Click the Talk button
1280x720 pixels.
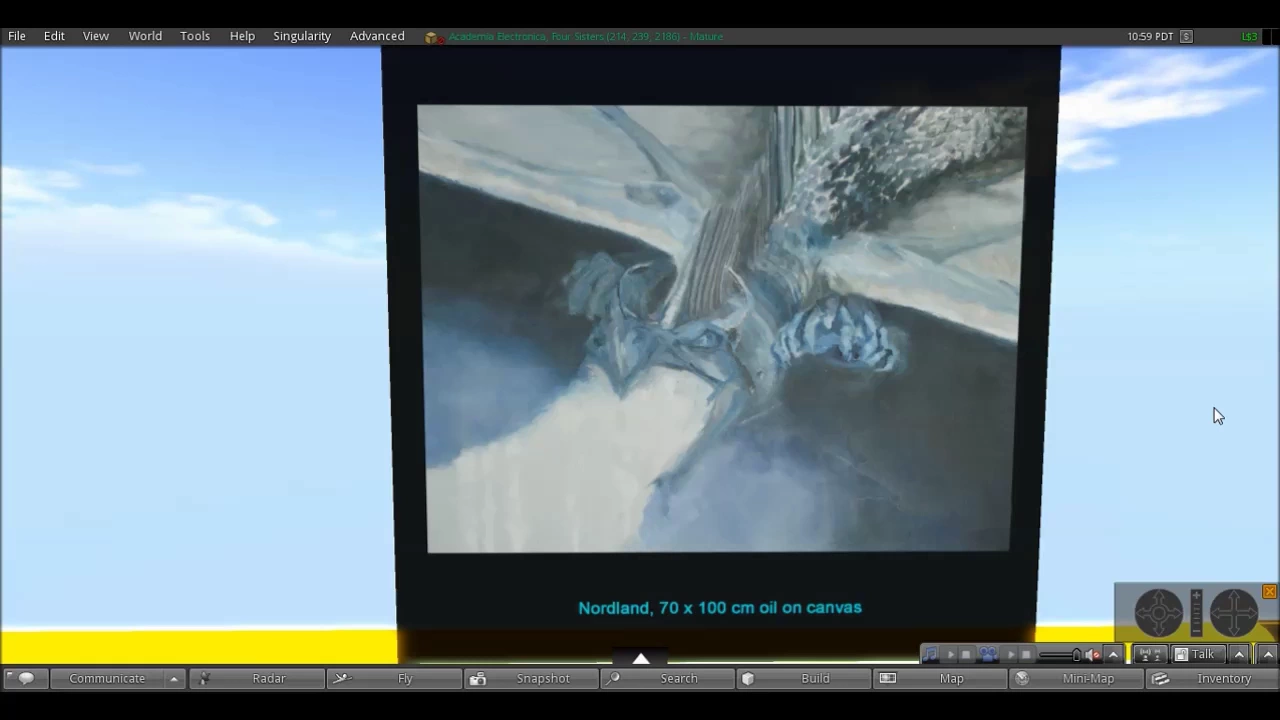1198,655
